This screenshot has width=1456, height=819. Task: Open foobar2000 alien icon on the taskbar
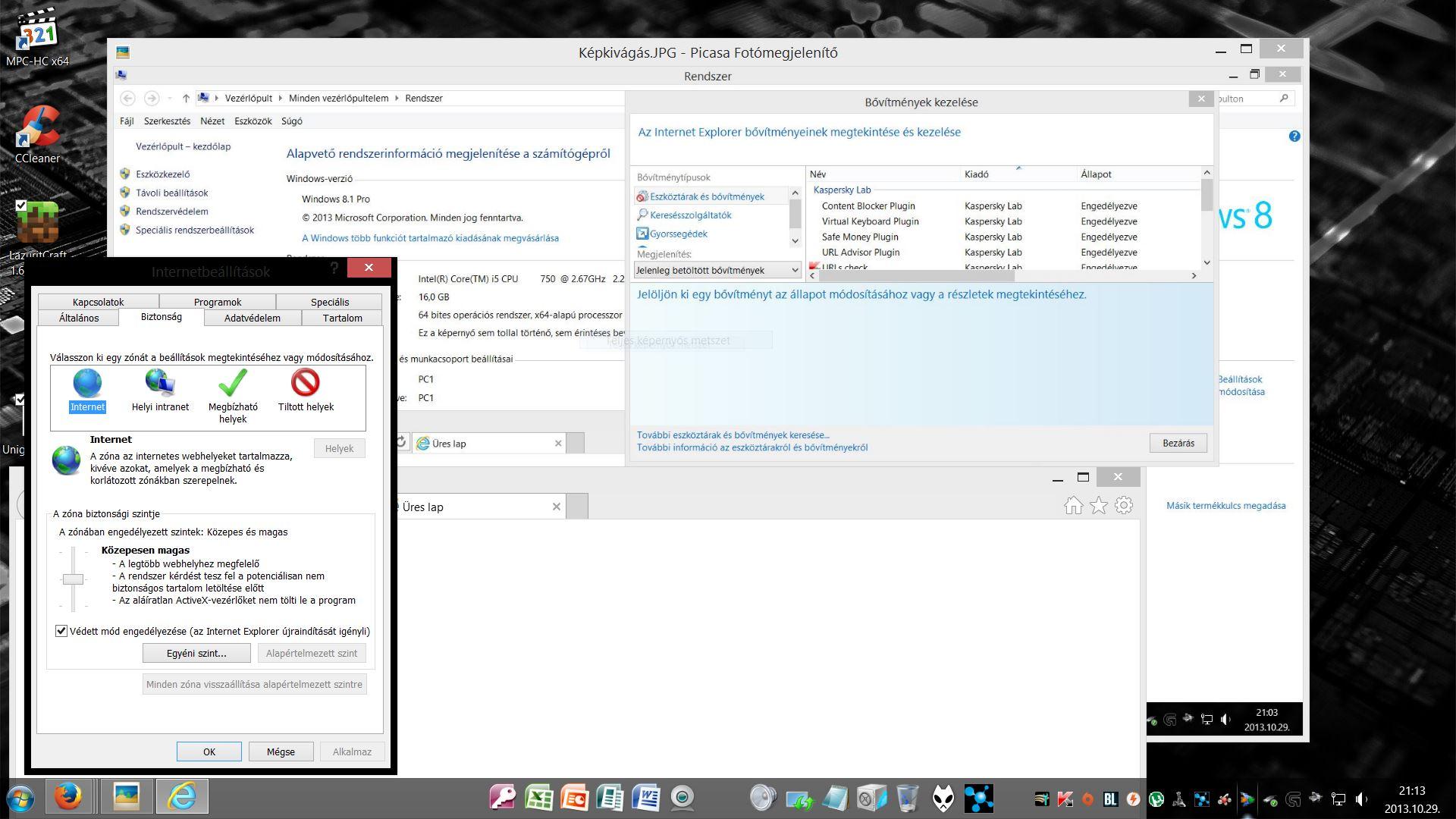[943, 798]
